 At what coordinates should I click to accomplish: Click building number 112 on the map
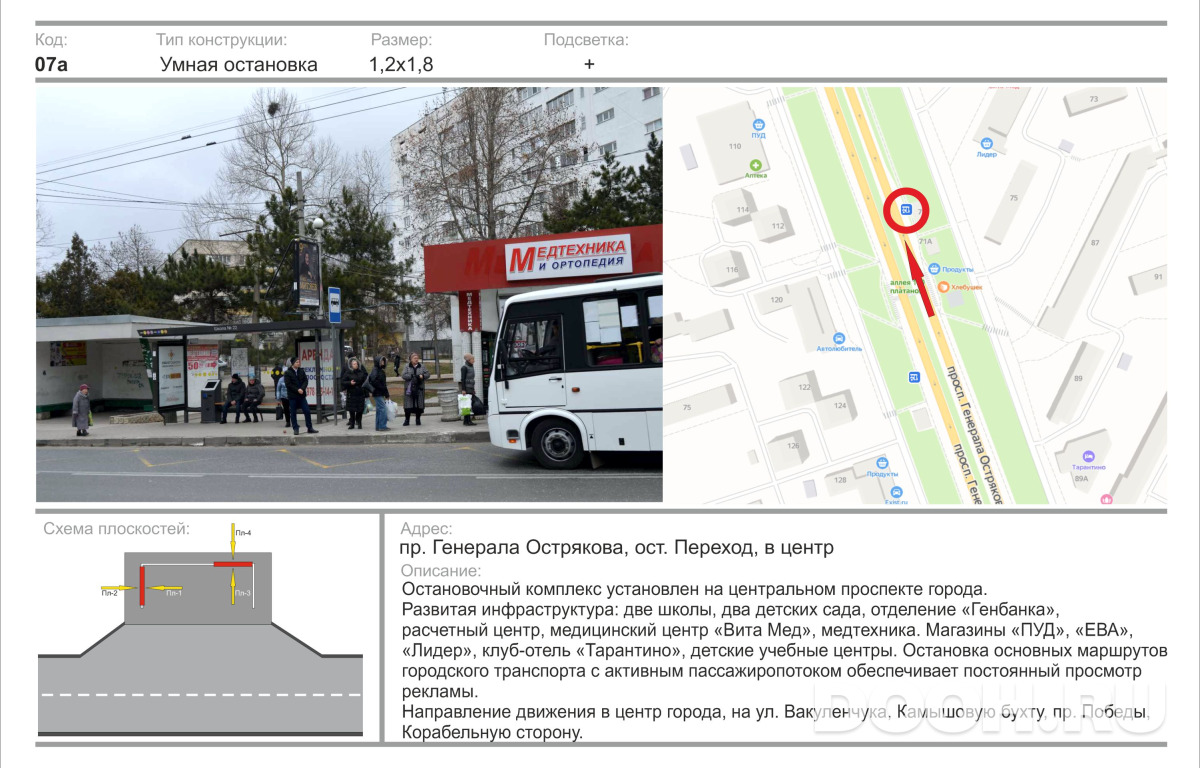tap(777, 226)
